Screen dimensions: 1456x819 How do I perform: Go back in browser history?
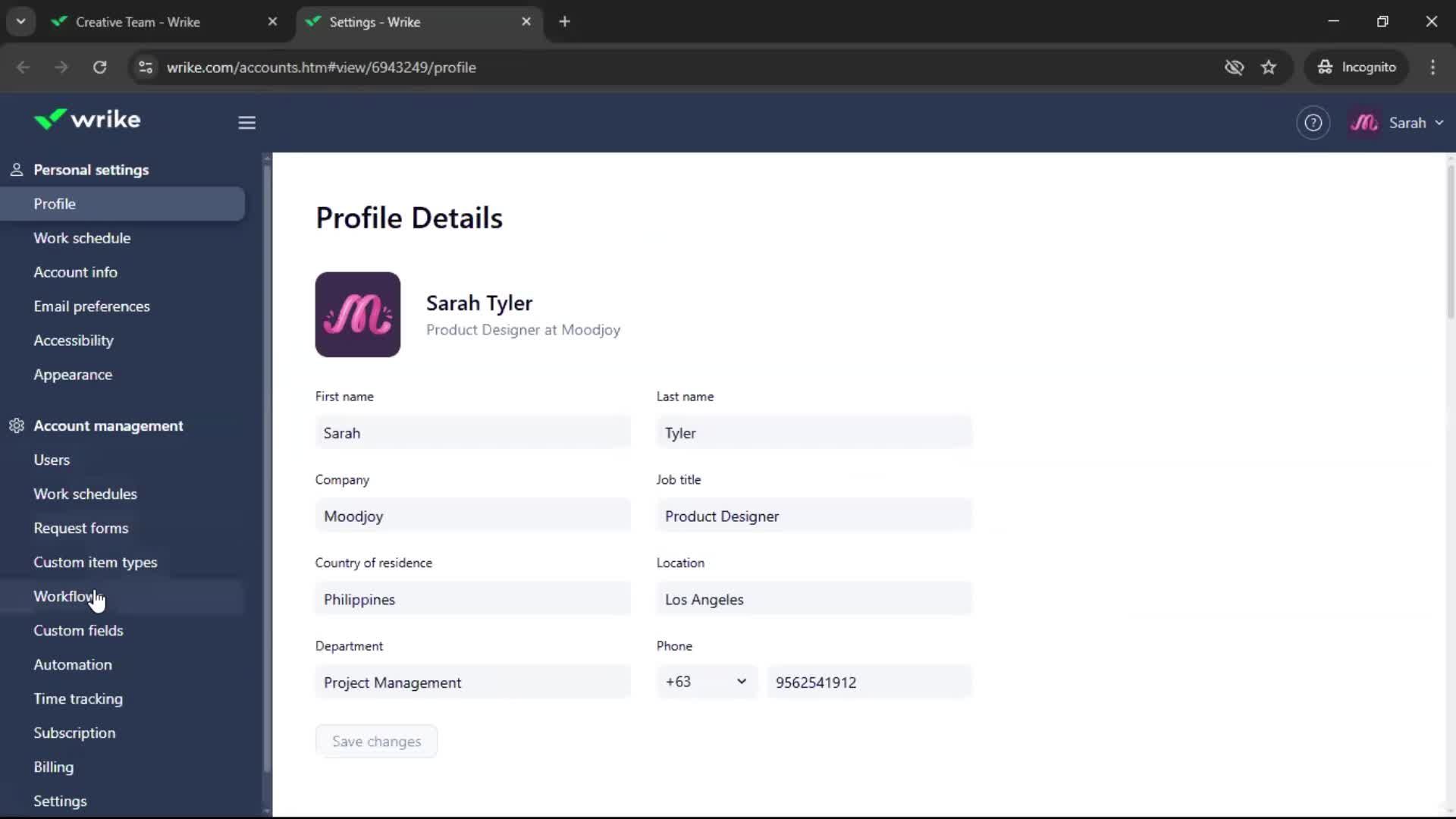click(24, 67)
